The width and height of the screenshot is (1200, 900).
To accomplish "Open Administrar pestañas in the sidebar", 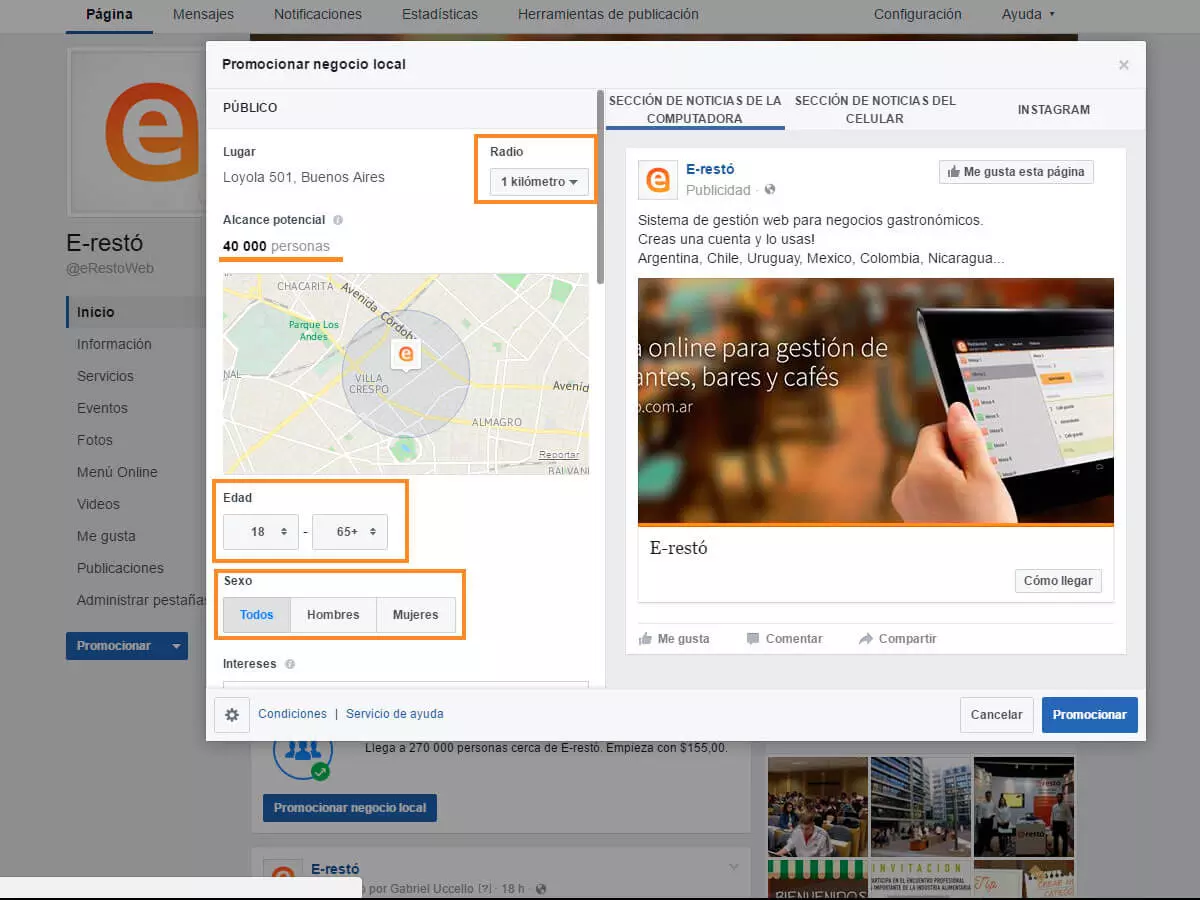I will [141, 600].
